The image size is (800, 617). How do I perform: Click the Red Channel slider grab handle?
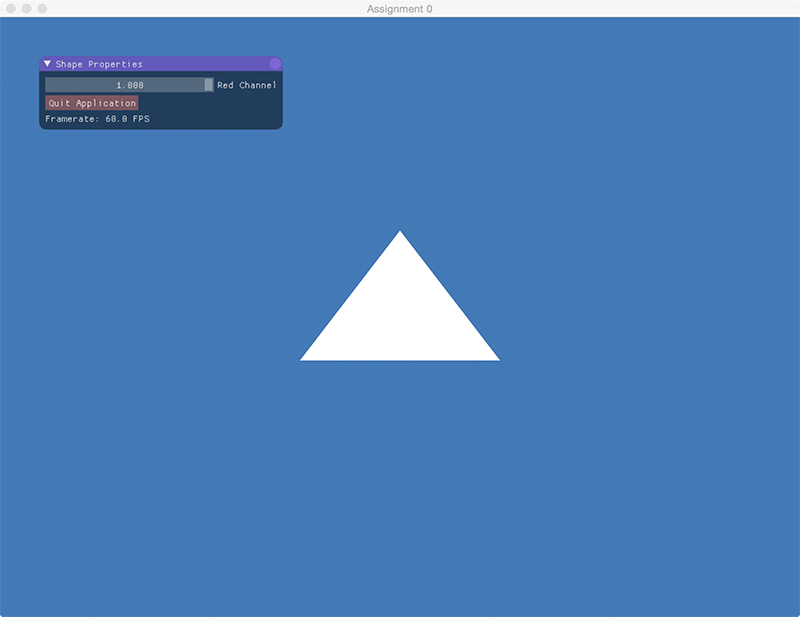(209, 85)
